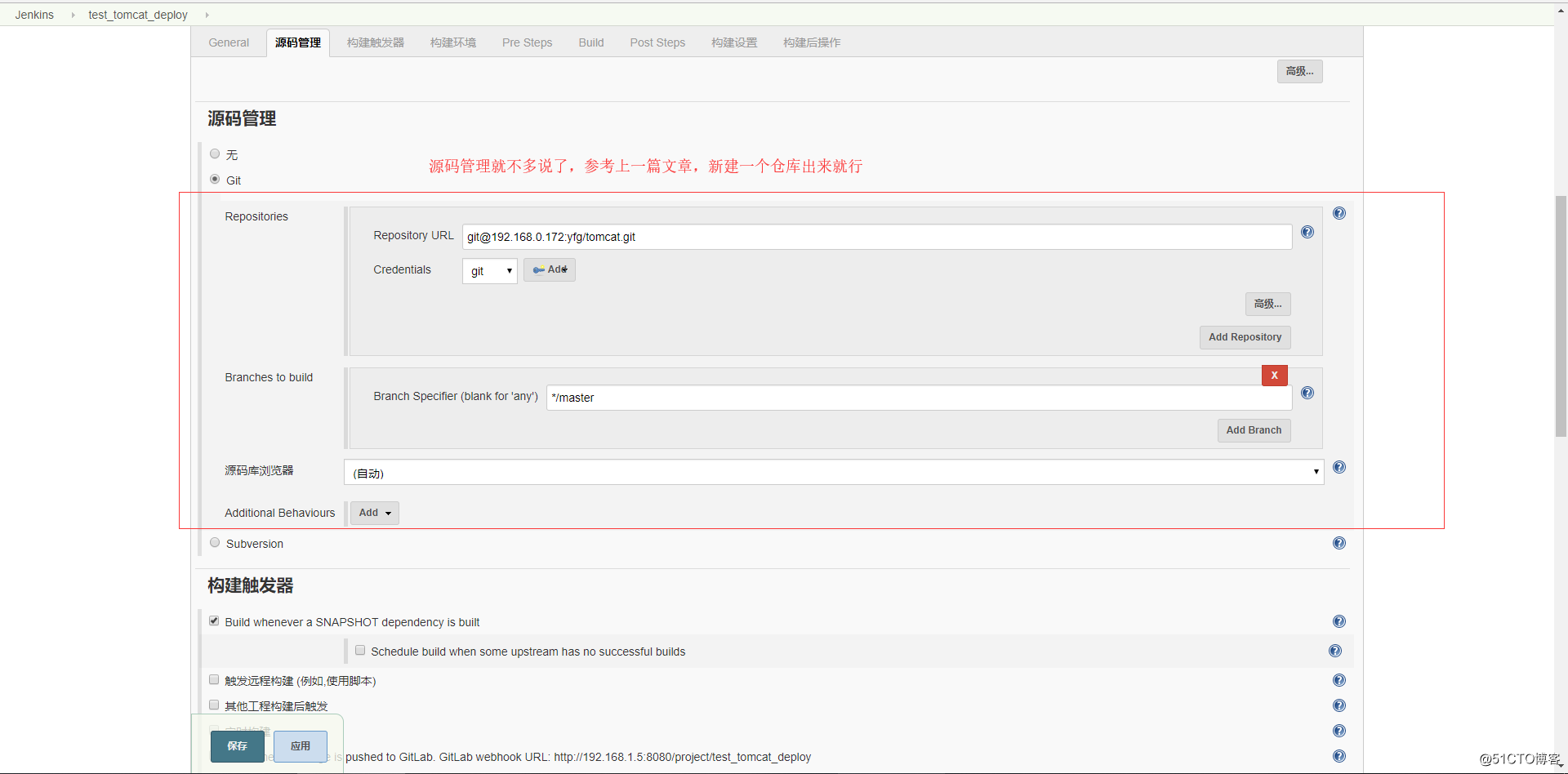Open the Post Steps tab
Viewport: 1568px width, 774px height.
(x=657, y=42)
